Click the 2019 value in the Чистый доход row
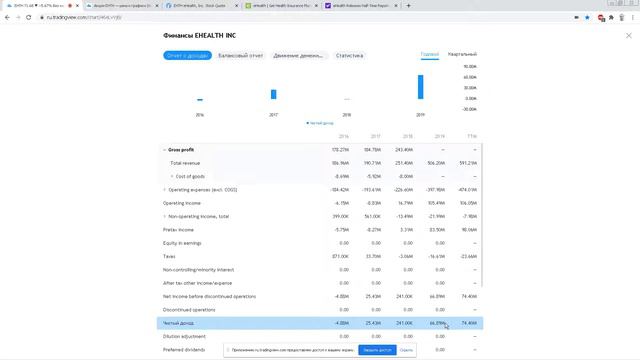 pos(437,323)
